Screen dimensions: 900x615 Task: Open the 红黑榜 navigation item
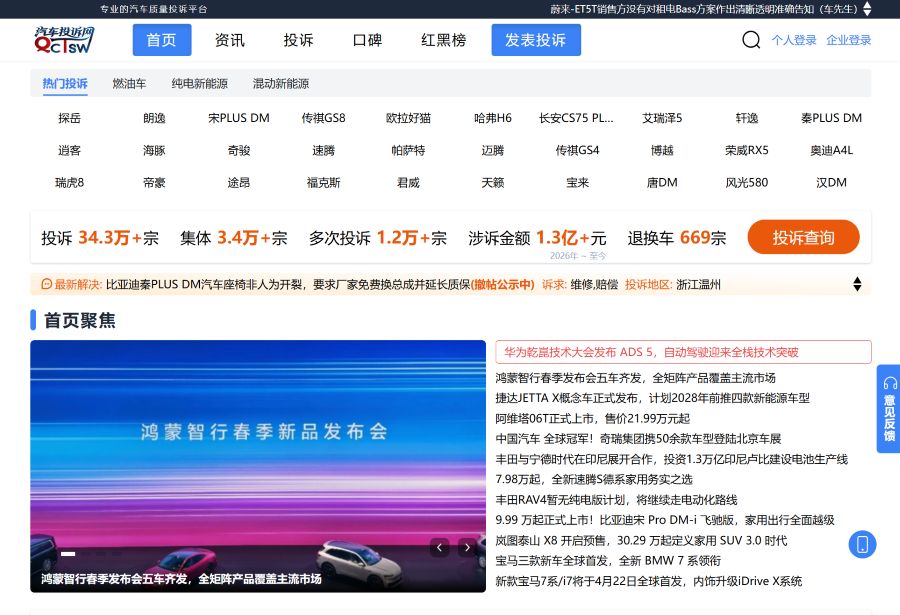click(443, 40)
